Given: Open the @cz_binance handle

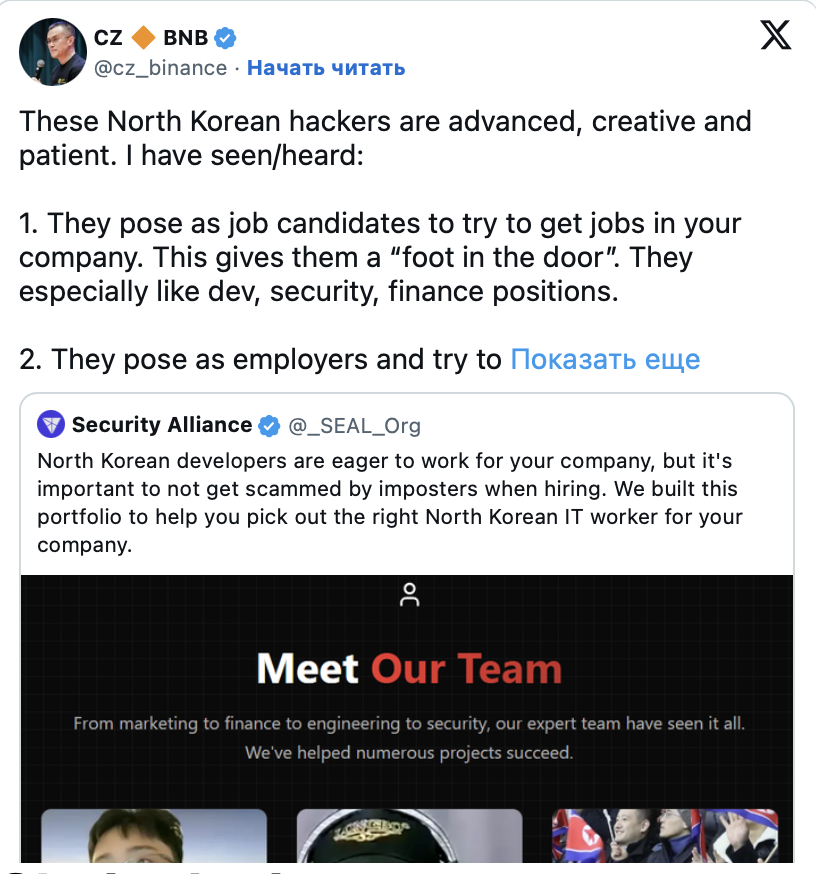Looking at the screenshot, I should click(161, 68).
